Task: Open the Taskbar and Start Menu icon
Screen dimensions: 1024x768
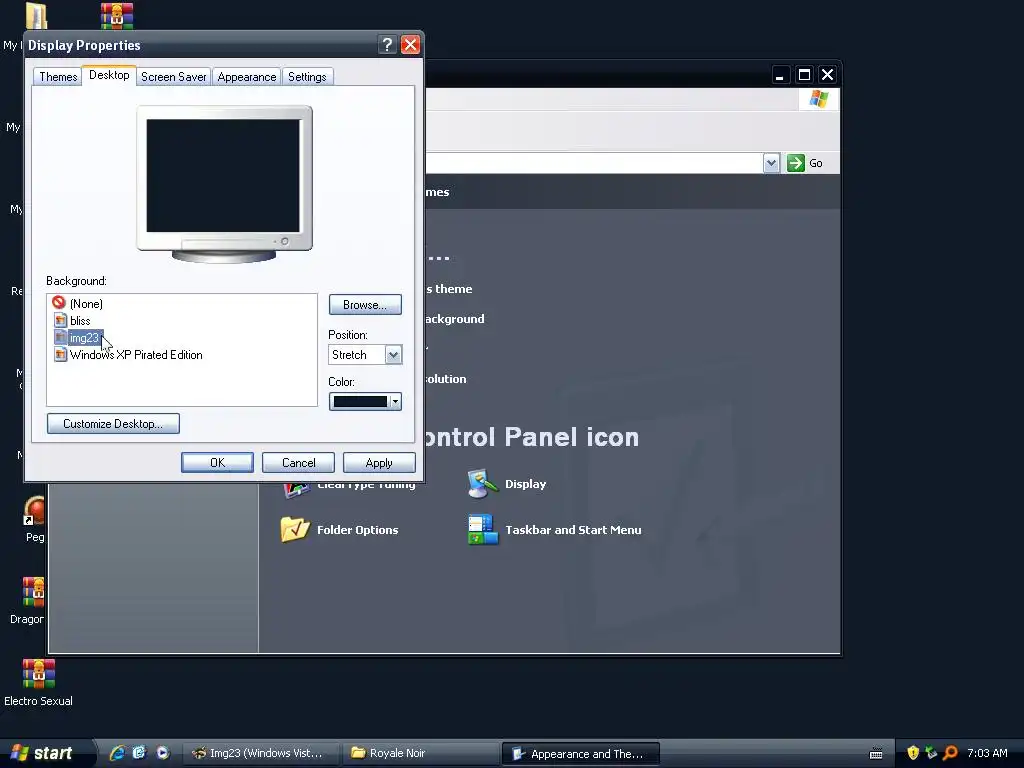Action: (x=554, y=530)
